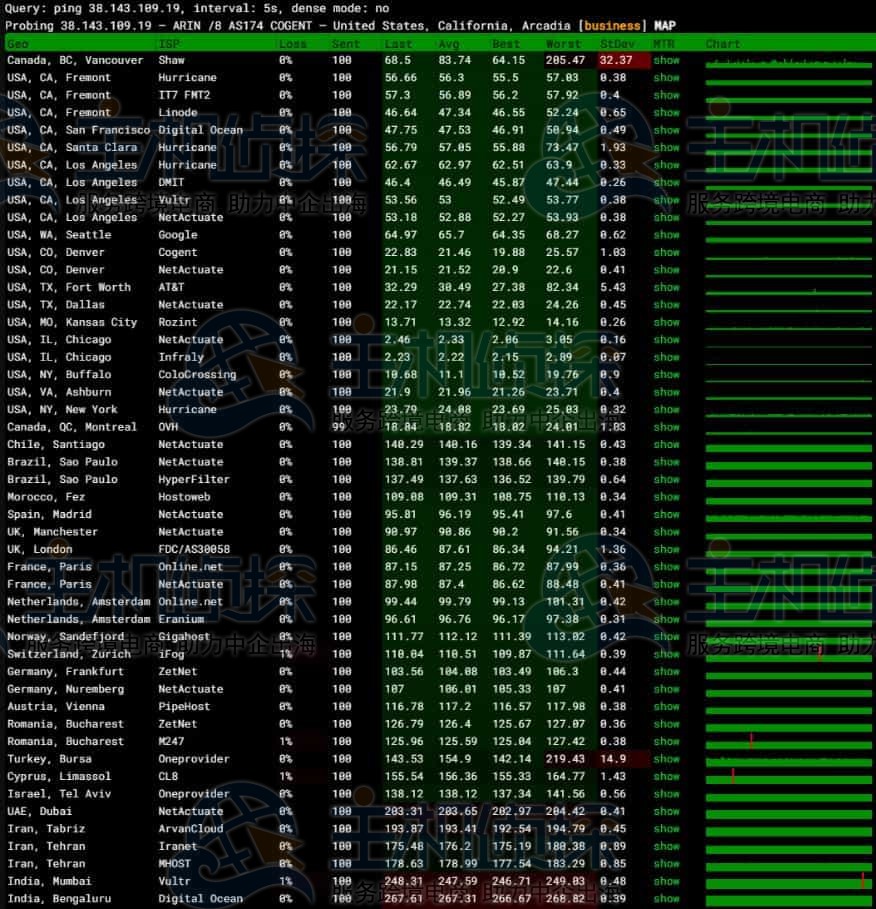Select the sent count 99 in Montreal row
Image resolution: width=876 pixels, height=909 pixels.
coord(339,427)
